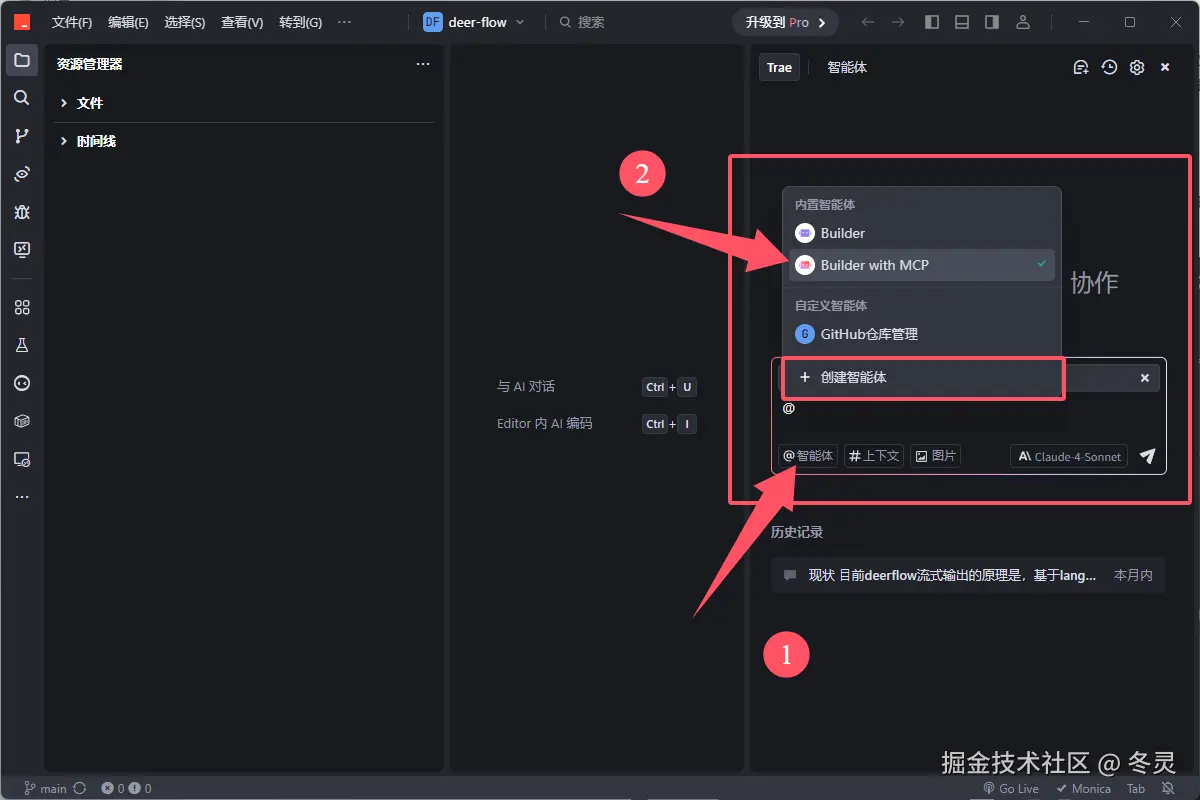Click the 资源管理器 panel title

click(x=90, y=64)
